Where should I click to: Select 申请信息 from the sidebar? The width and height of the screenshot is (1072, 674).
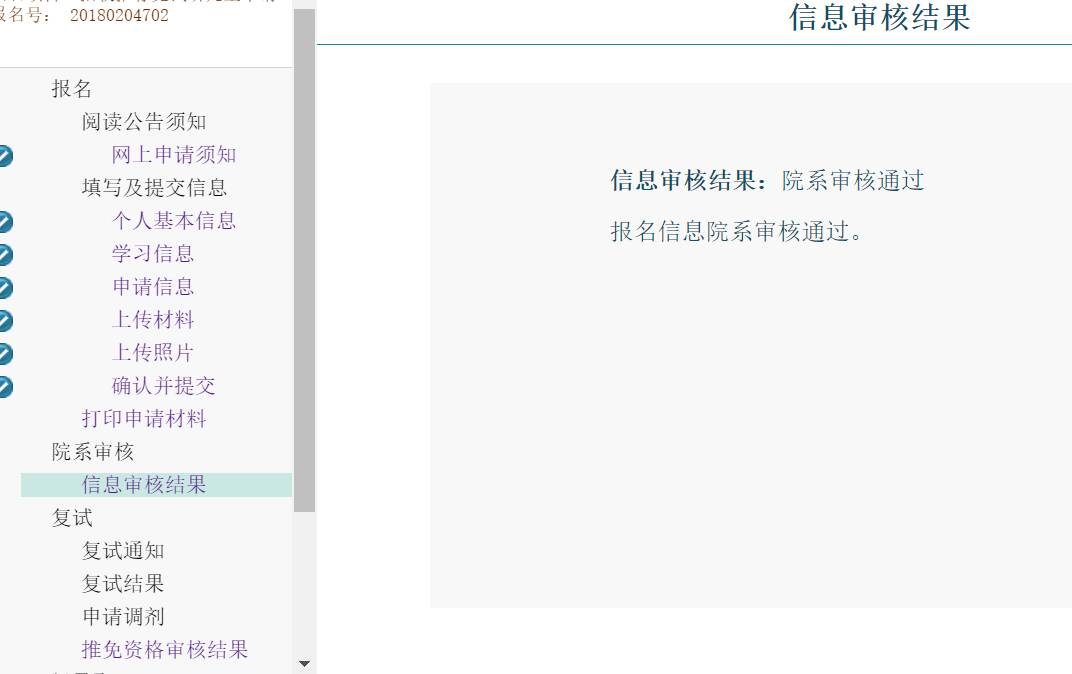(153, 287)
